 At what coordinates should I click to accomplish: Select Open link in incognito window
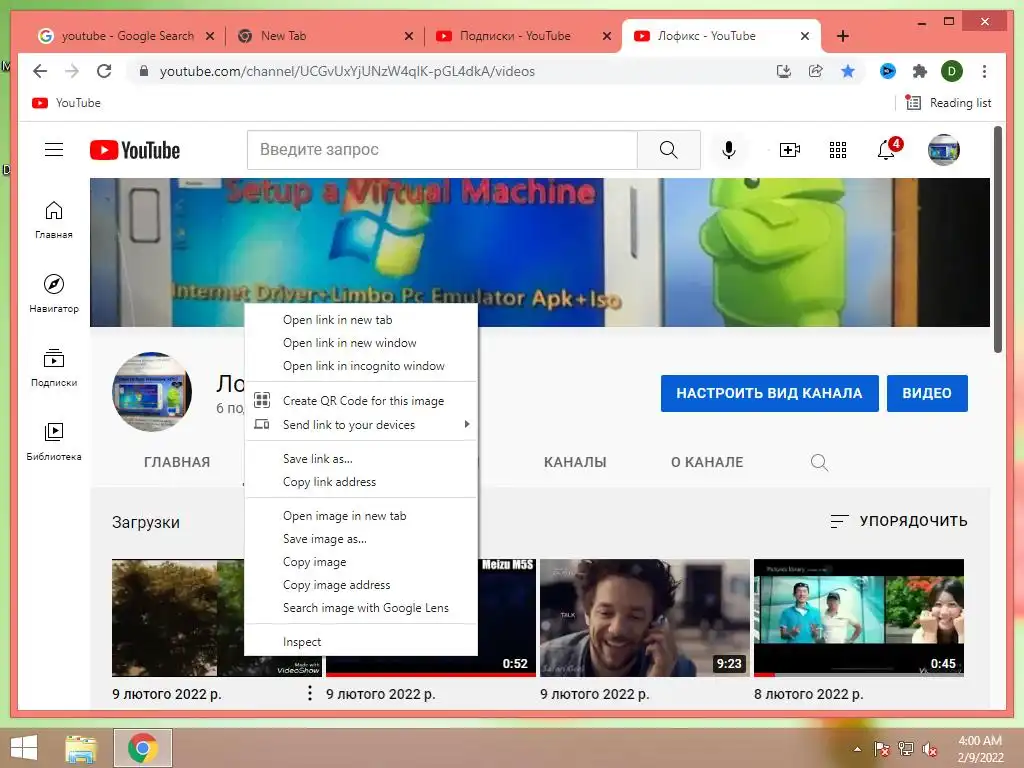(x=361, y=366)
